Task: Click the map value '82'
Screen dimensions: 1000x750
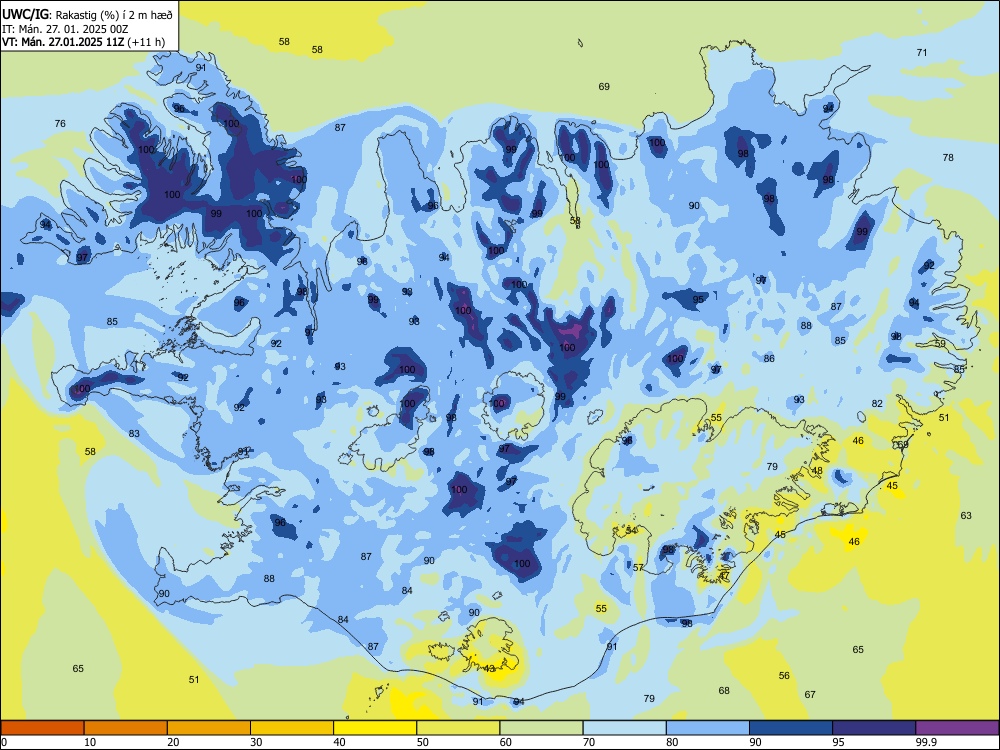Action: pyautogui.click(x=877, y=403)
